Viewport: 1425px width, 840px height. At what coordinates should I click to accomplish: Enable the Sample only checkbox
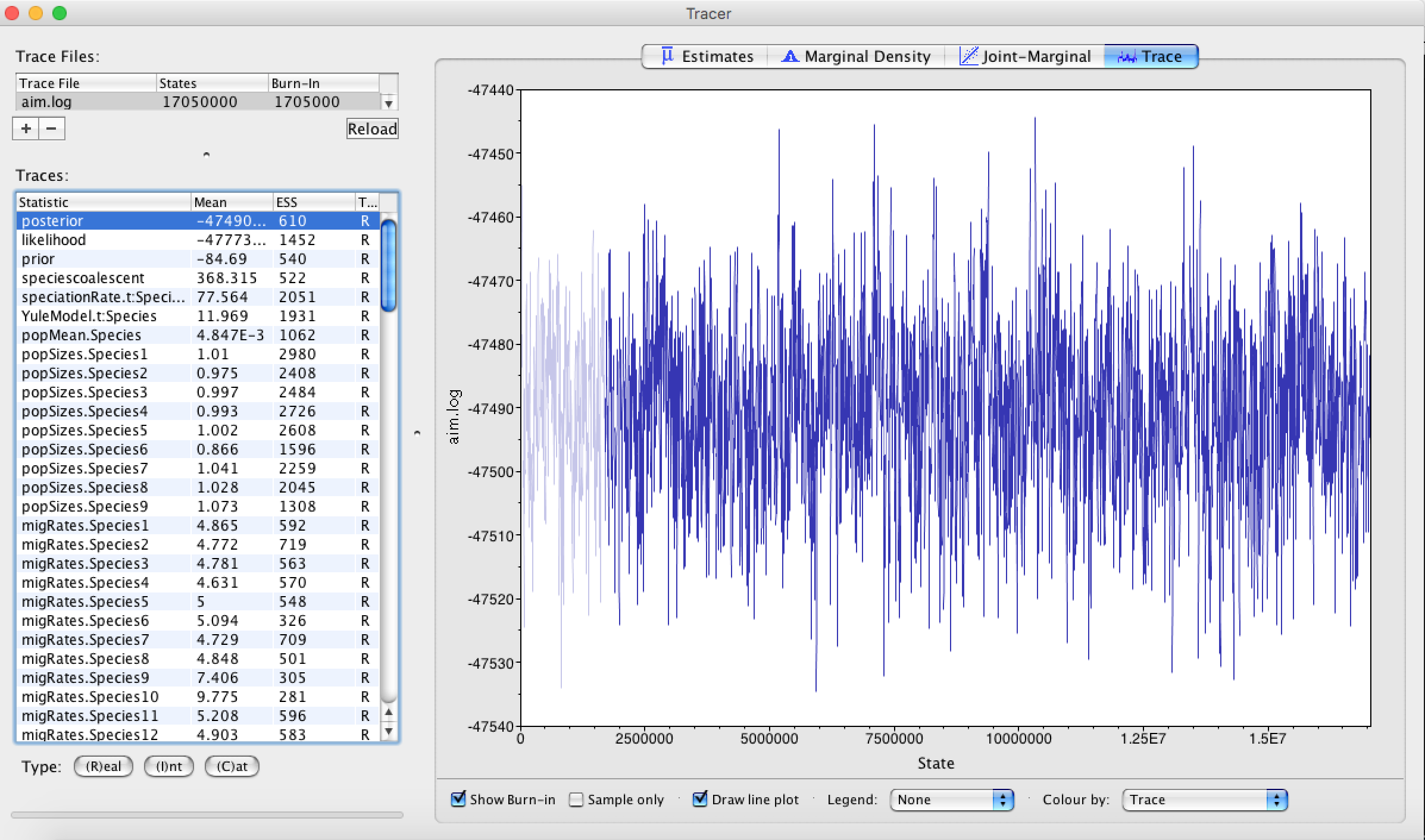tap(576, 800)
